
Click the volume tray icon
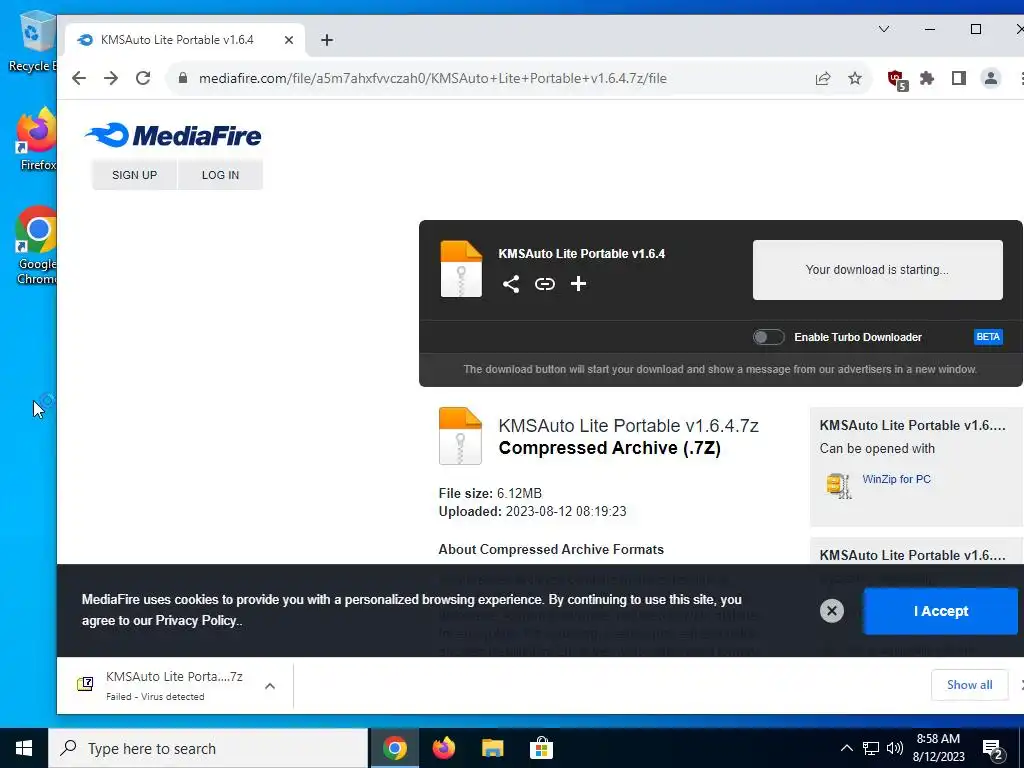pyautogui.click(x=895, y=748)
